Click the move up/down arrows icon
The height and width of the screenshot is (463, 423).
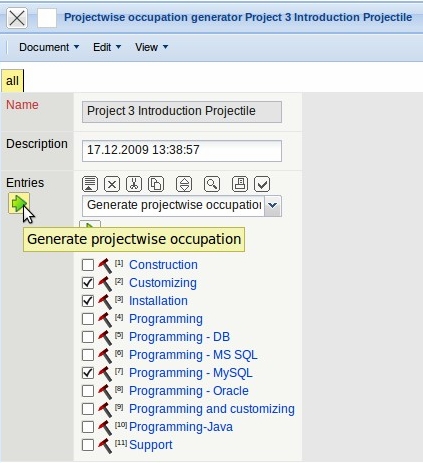click(x=184, y=184)
